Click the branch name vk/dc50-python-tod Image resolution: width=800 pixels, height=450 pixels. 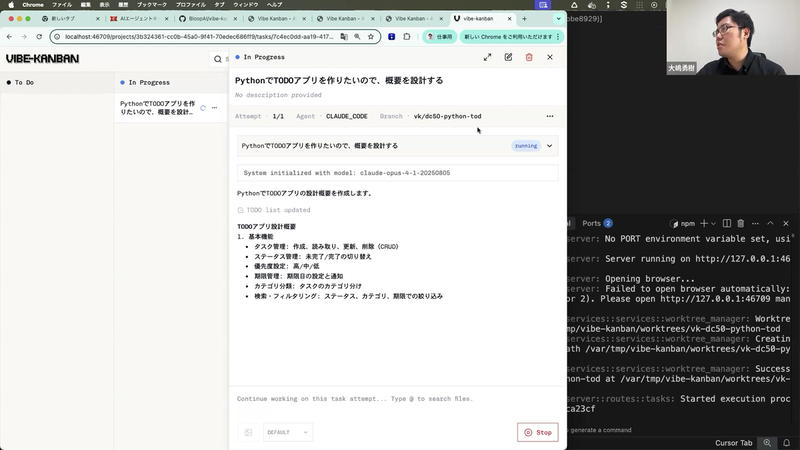coord(447,116)
